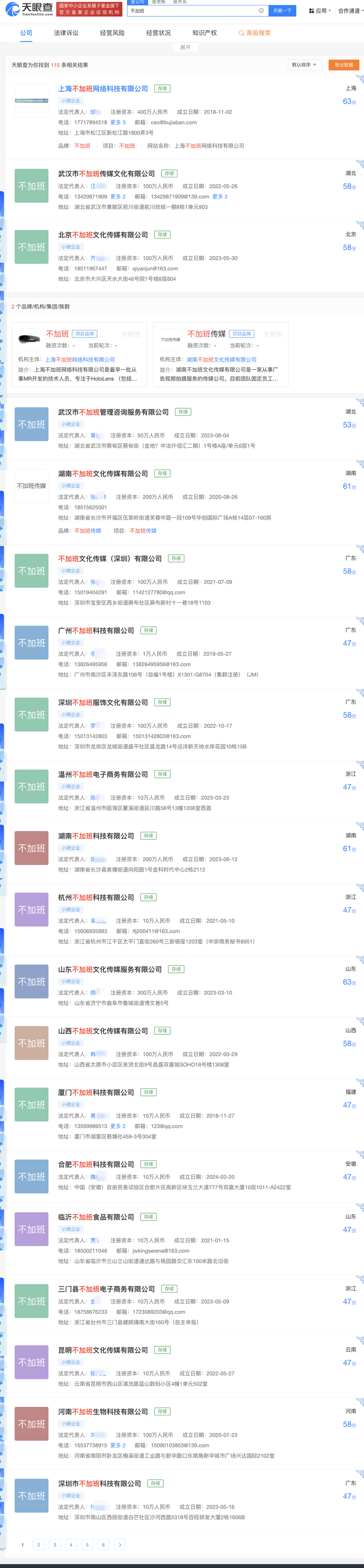364x1568 pixels.
Task: Go to results page 5
Action: point(87,1545)
